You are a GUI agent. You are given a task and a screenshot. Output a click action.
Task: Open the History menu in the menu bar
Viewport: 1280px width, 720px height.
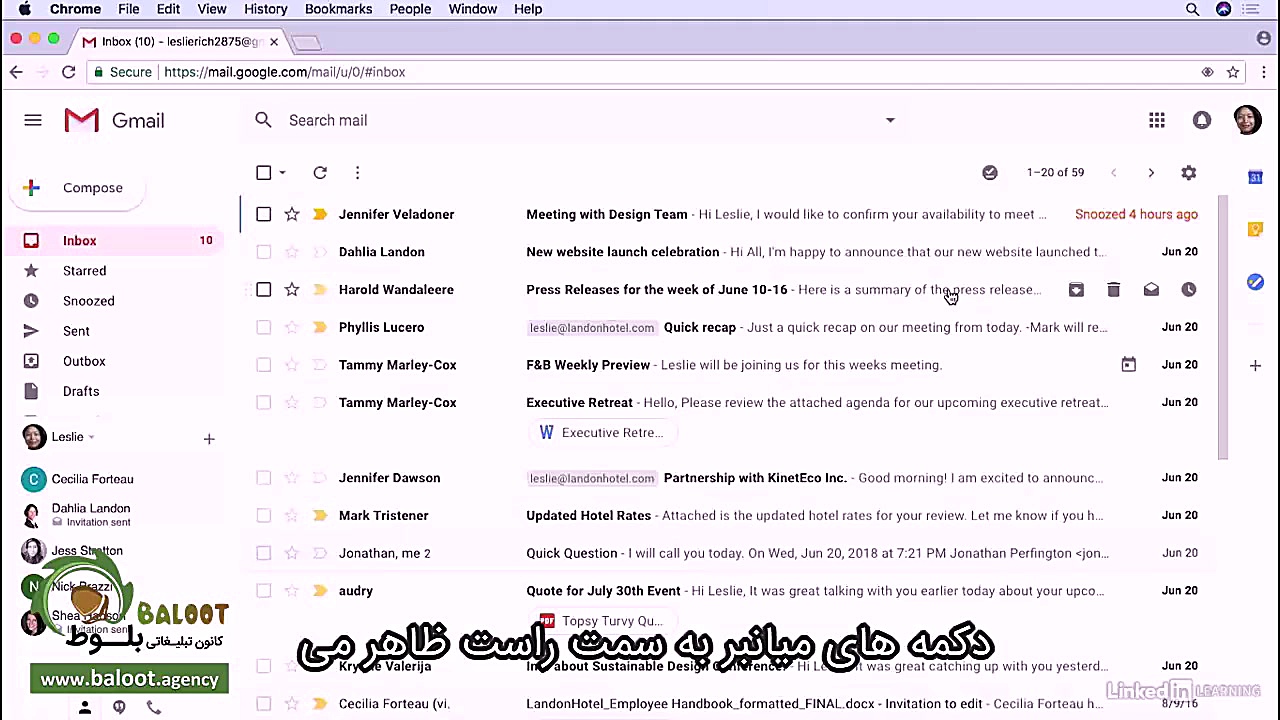click(265, 9)
